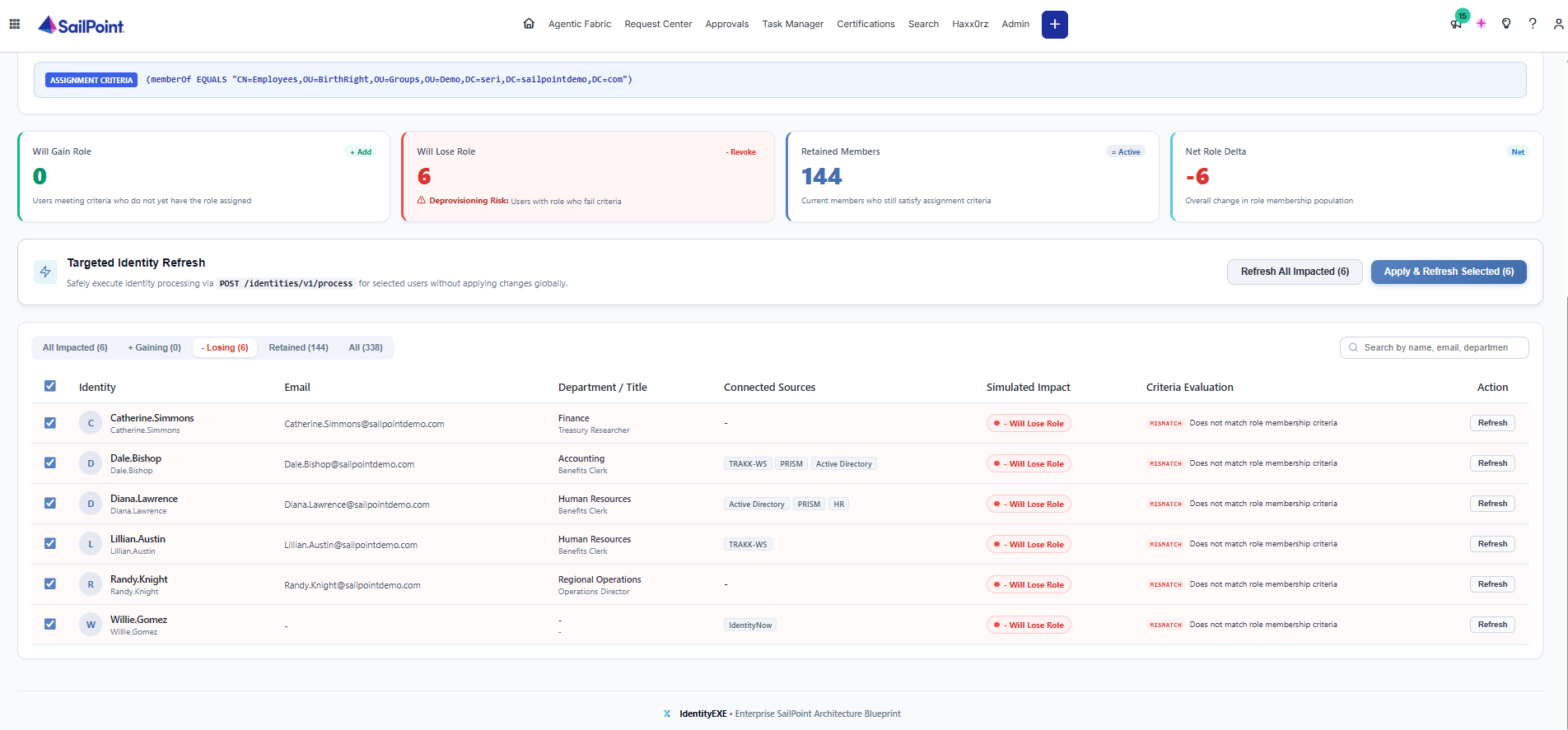This screenshot has width=1568, height=730.
Task: Open the user profile icon
Action: [x=1558, y=24]
